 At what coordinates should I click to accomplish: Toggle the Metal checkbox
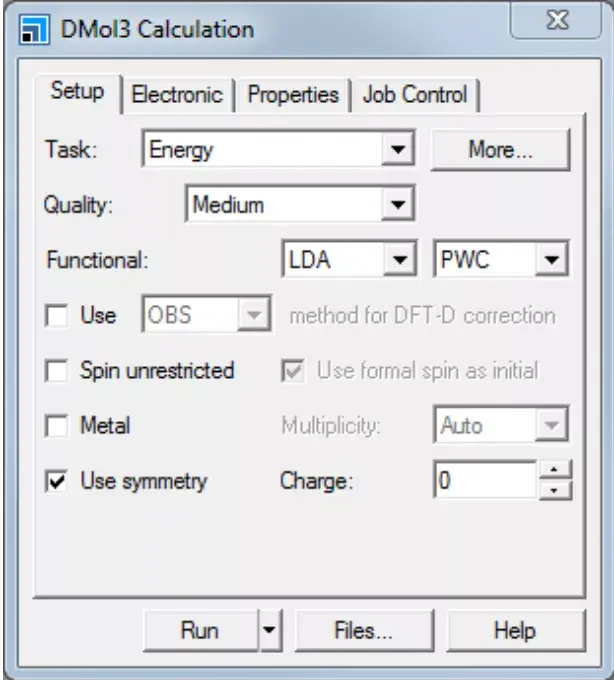57,426
